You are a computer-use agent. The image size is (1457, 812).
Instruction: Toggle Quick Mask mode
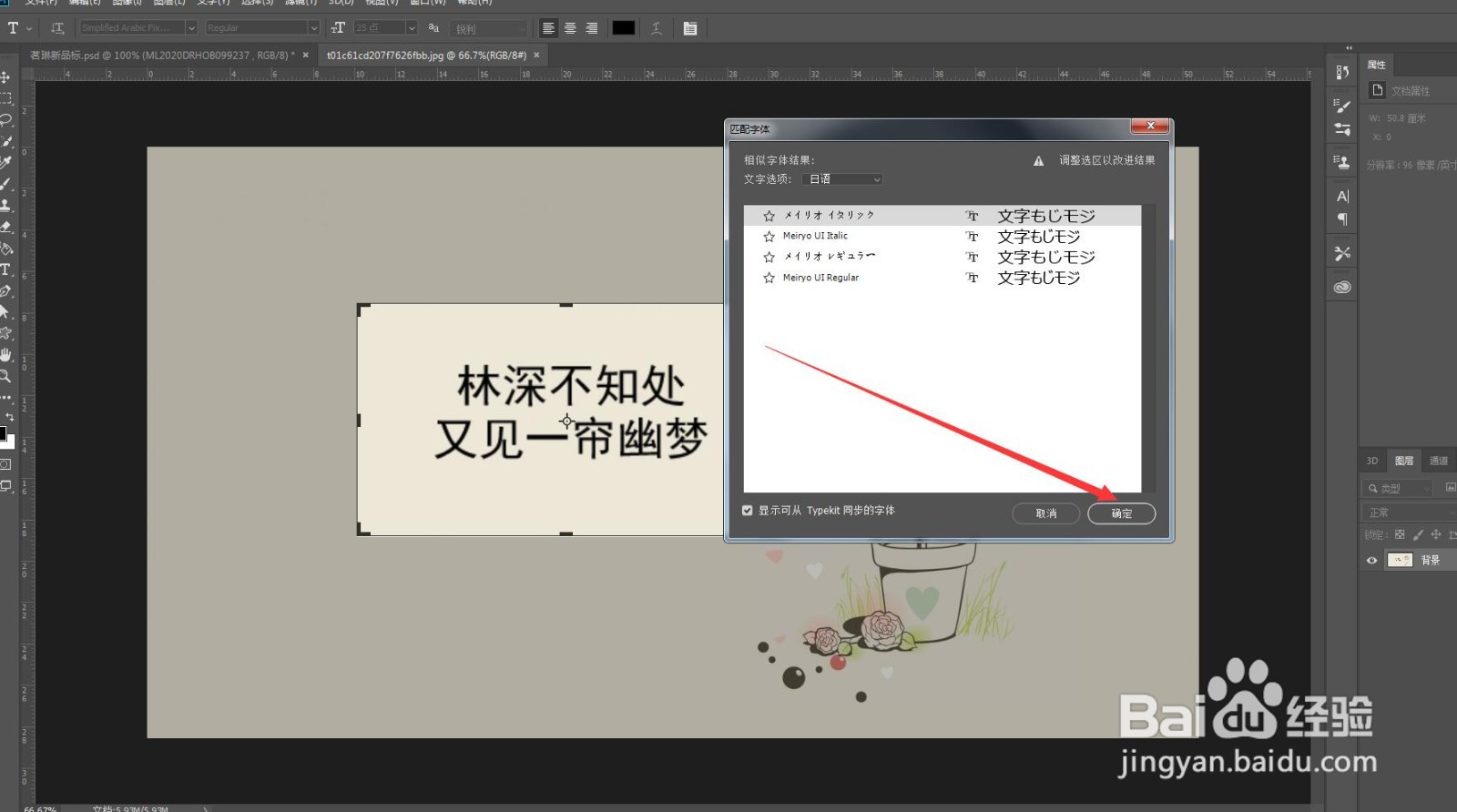[x=5, y=464]
